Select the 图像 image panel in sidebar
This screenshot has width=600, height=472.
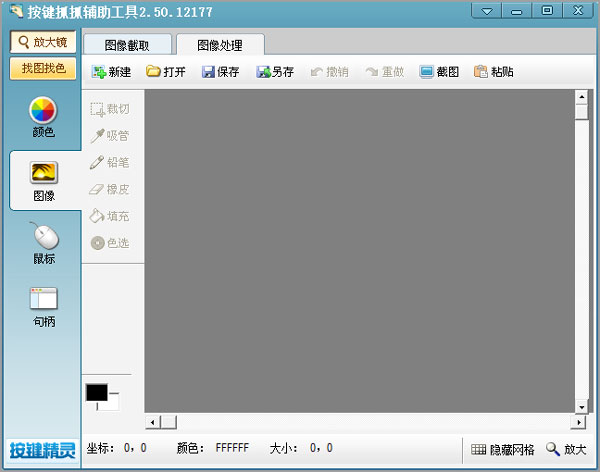pos(43,181)
